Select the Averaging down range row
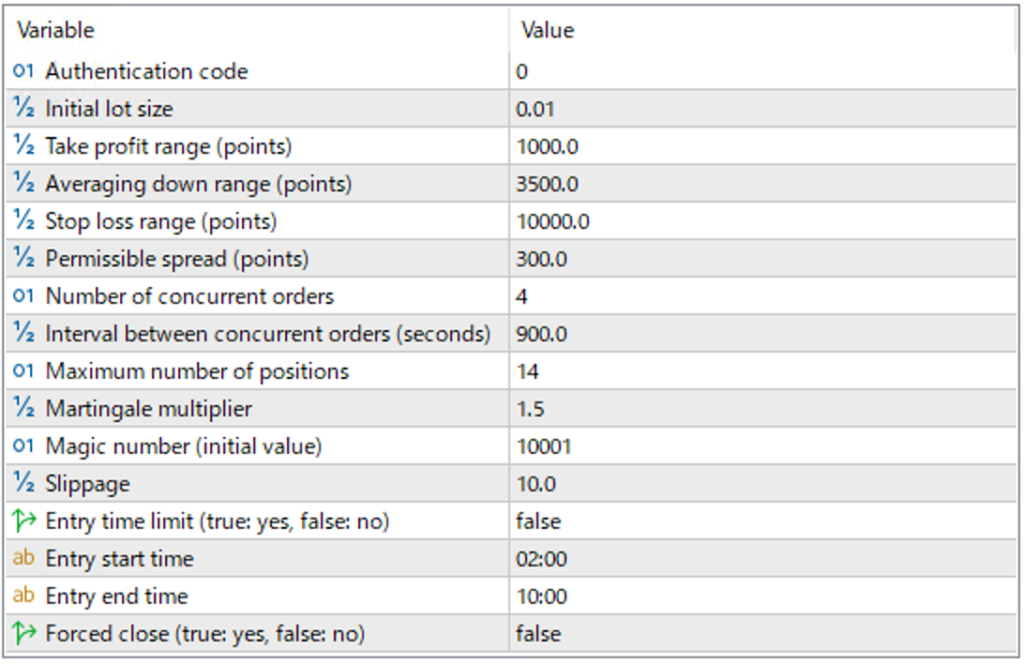 point(198,184)
